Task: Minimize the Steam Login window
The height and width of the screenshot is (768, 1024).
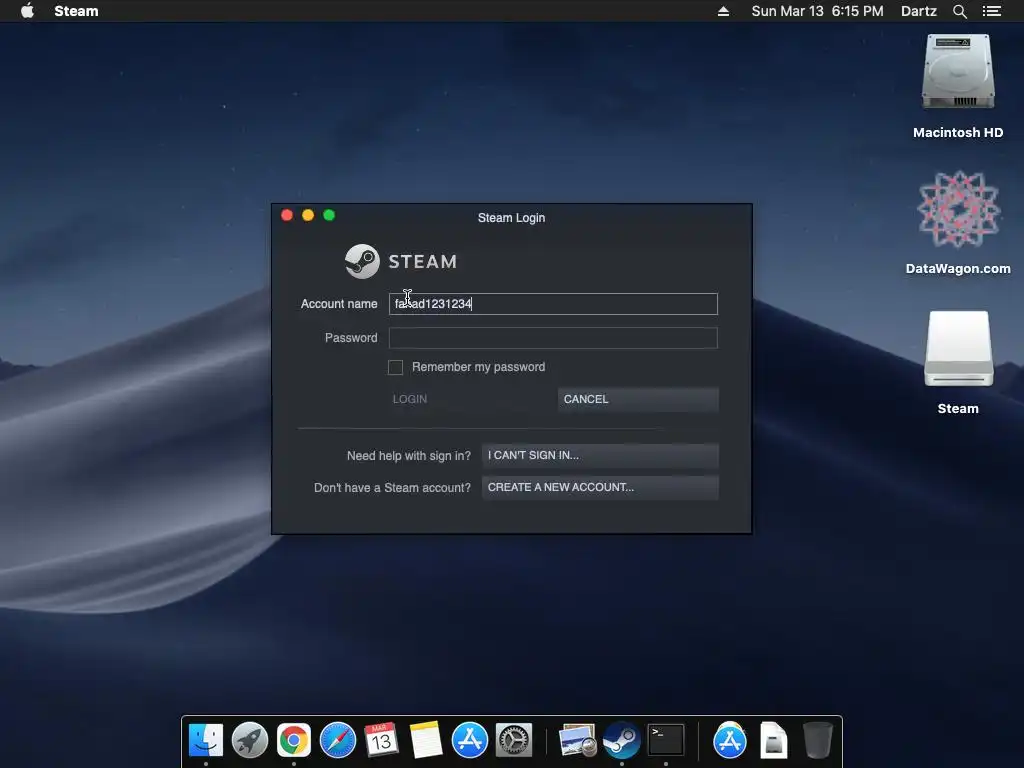Action: tap(308, 216)
